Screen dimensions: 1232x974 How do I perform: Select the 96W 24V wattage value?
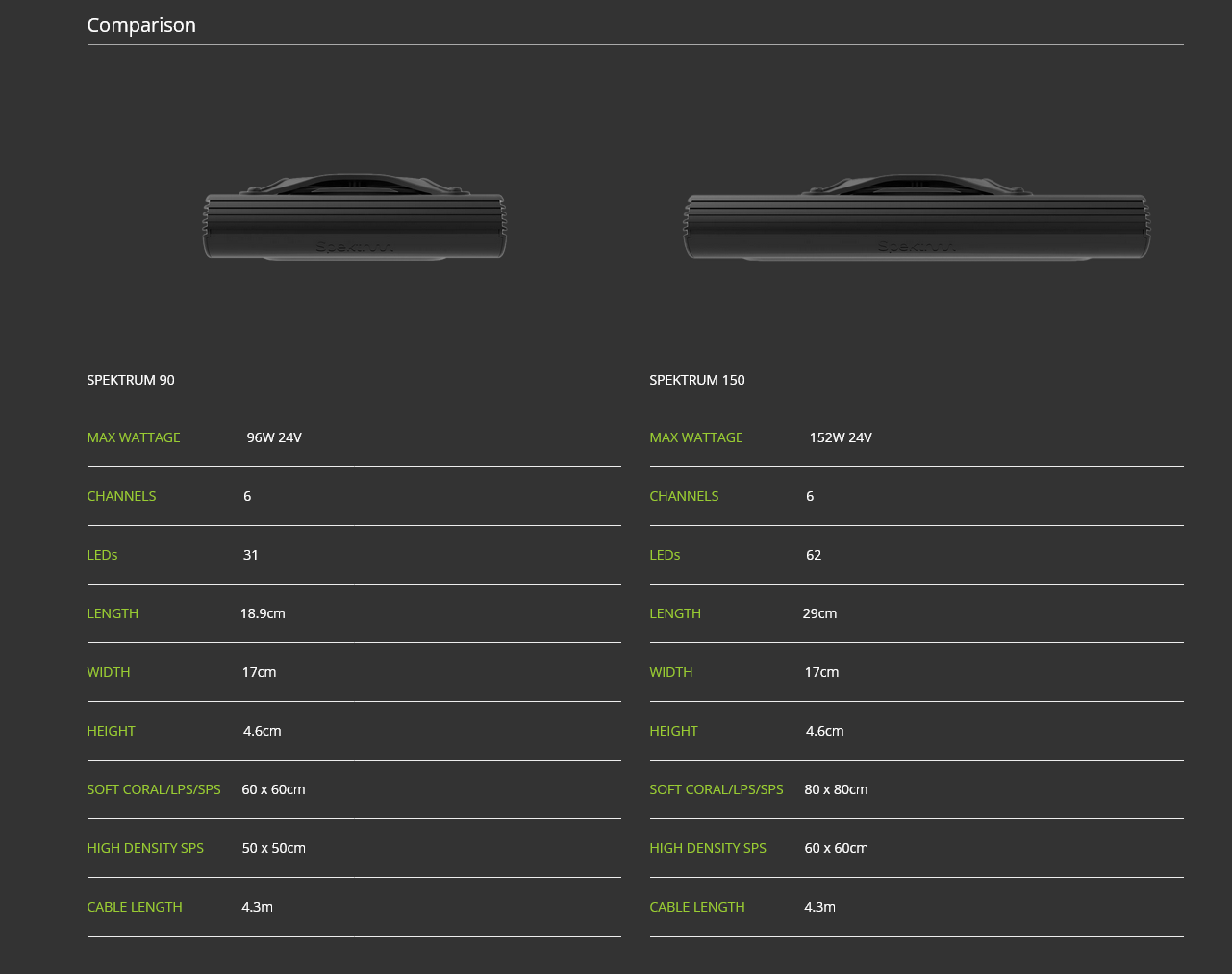tap(274, 437)
